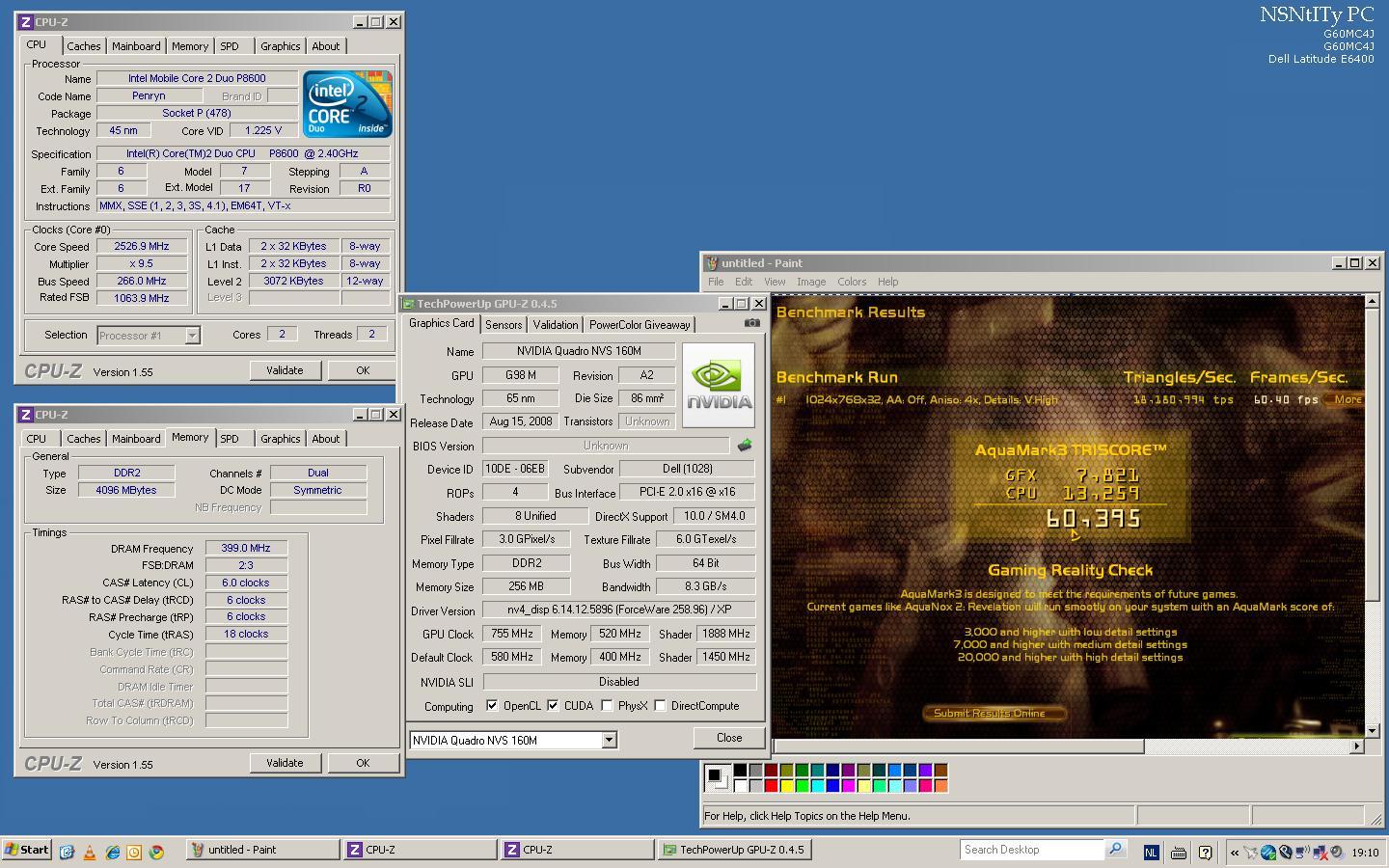Viewport: 1389px width, 868px height.
Task: Click the Paint window title bar icon
Action: click(x=711, y=262)
